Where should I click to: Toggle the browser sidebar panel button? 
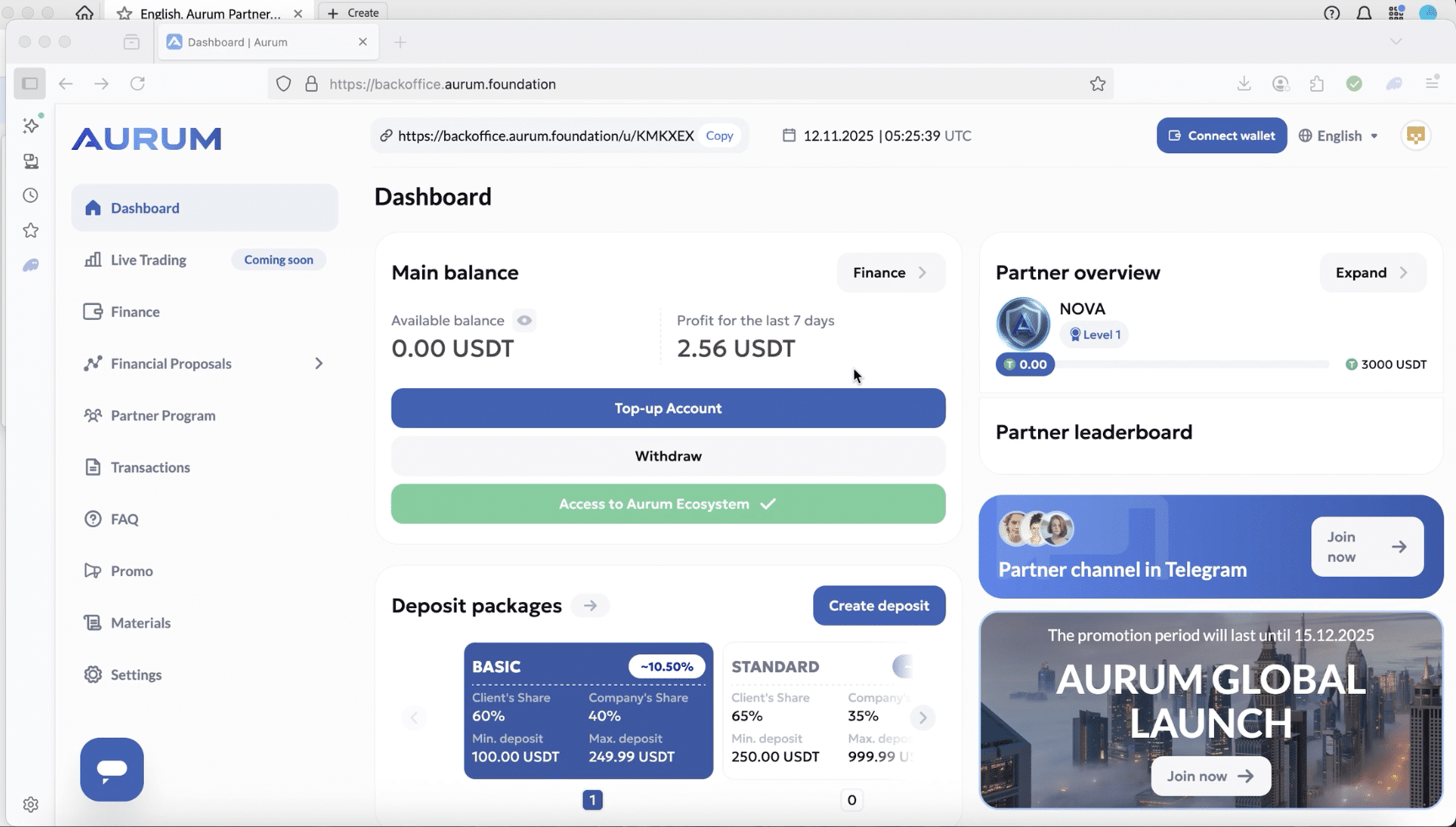(x=30, y=83)
